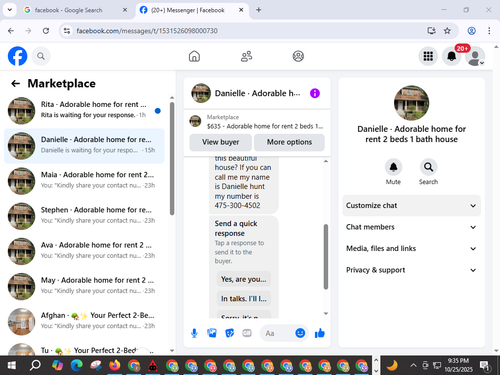Click the browser back arrow

click(11, 31)
